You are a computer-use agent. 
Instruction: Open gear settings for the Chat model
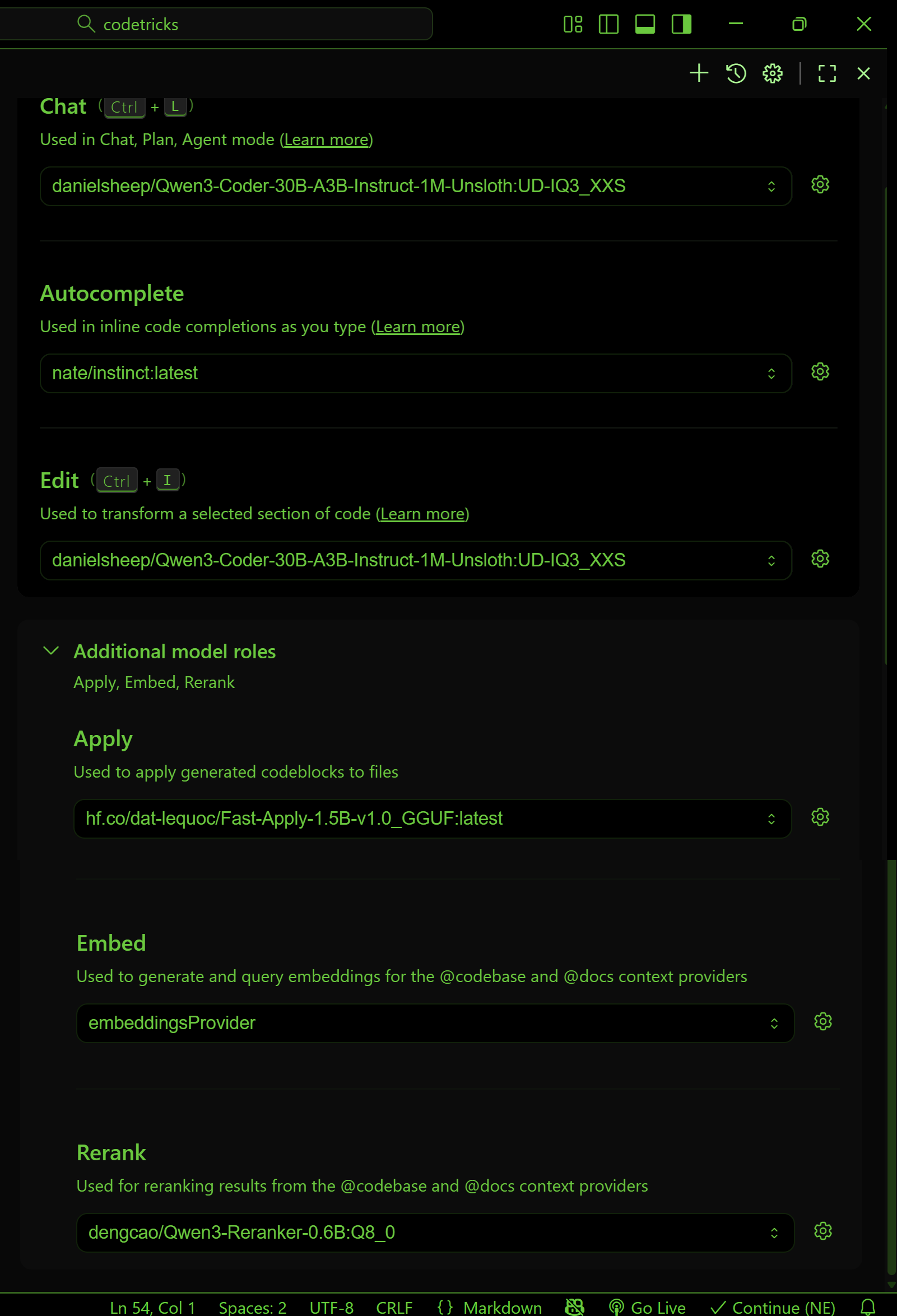click(x=820, y=185)
